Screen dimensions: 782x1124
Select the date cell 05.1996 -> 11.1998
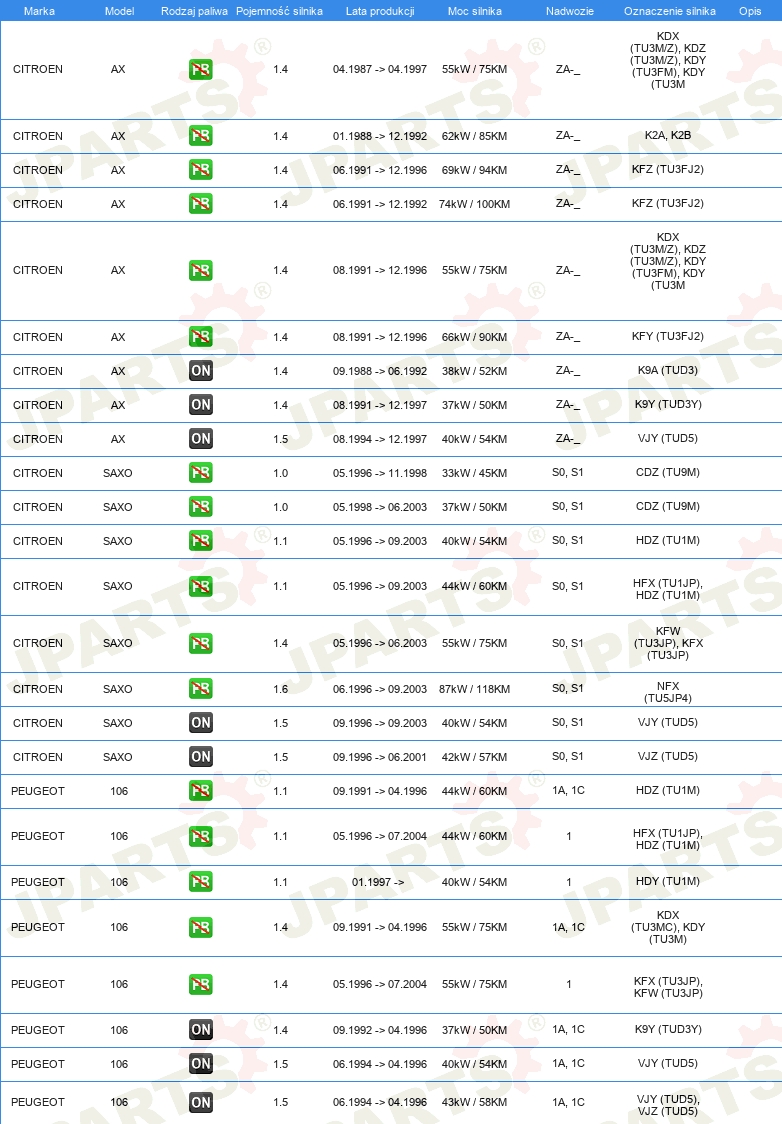click(380, 473)
